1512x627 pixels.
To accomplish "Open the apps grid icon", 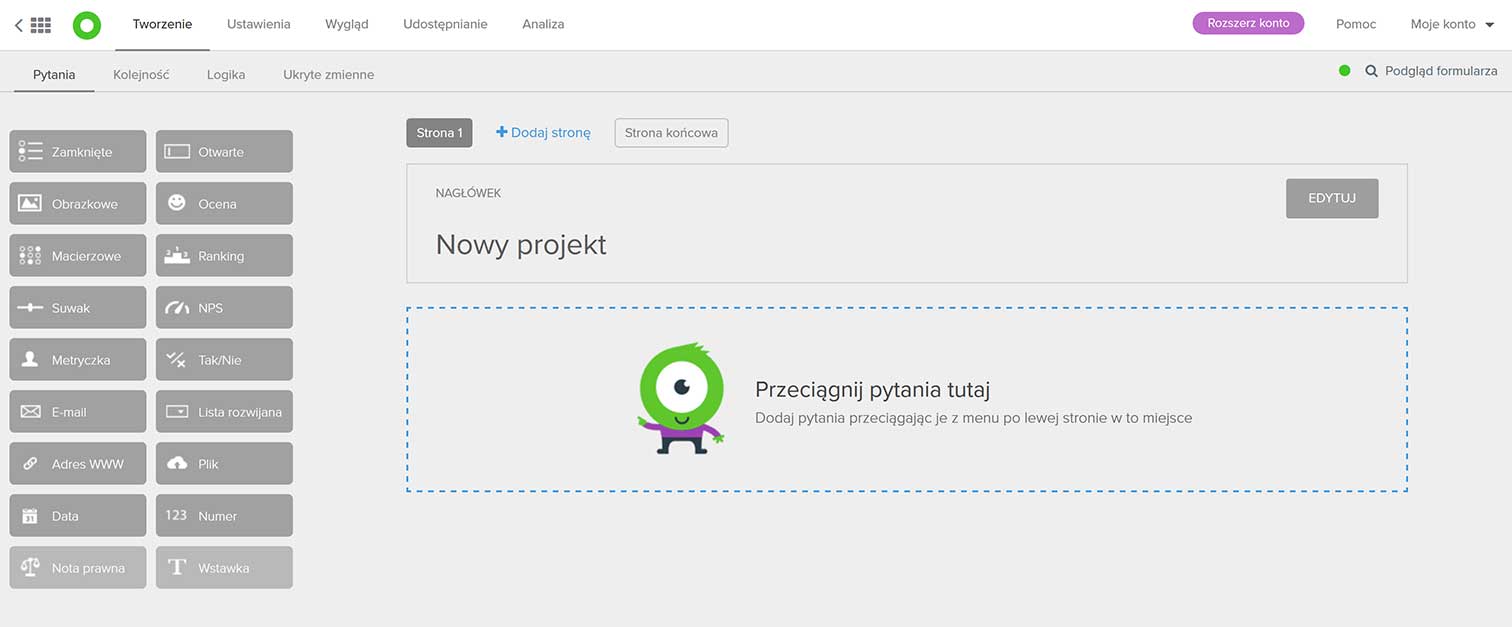I will point(41,25).
